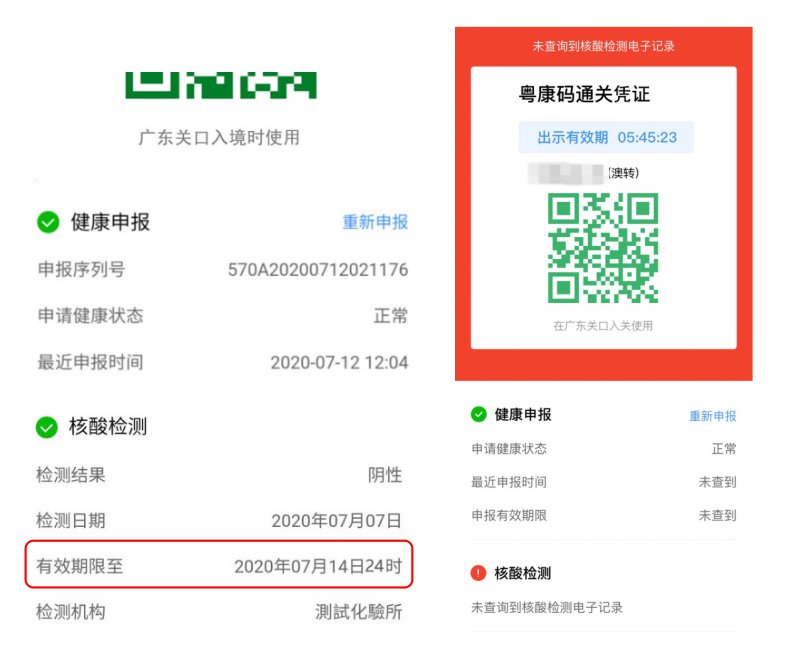
Task: Click the 检测日期 label
Action: (71, 521)
